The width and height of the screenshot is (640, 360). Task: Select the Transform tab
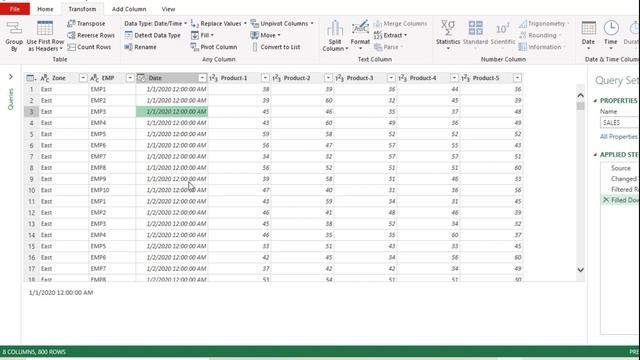[82, 9]
